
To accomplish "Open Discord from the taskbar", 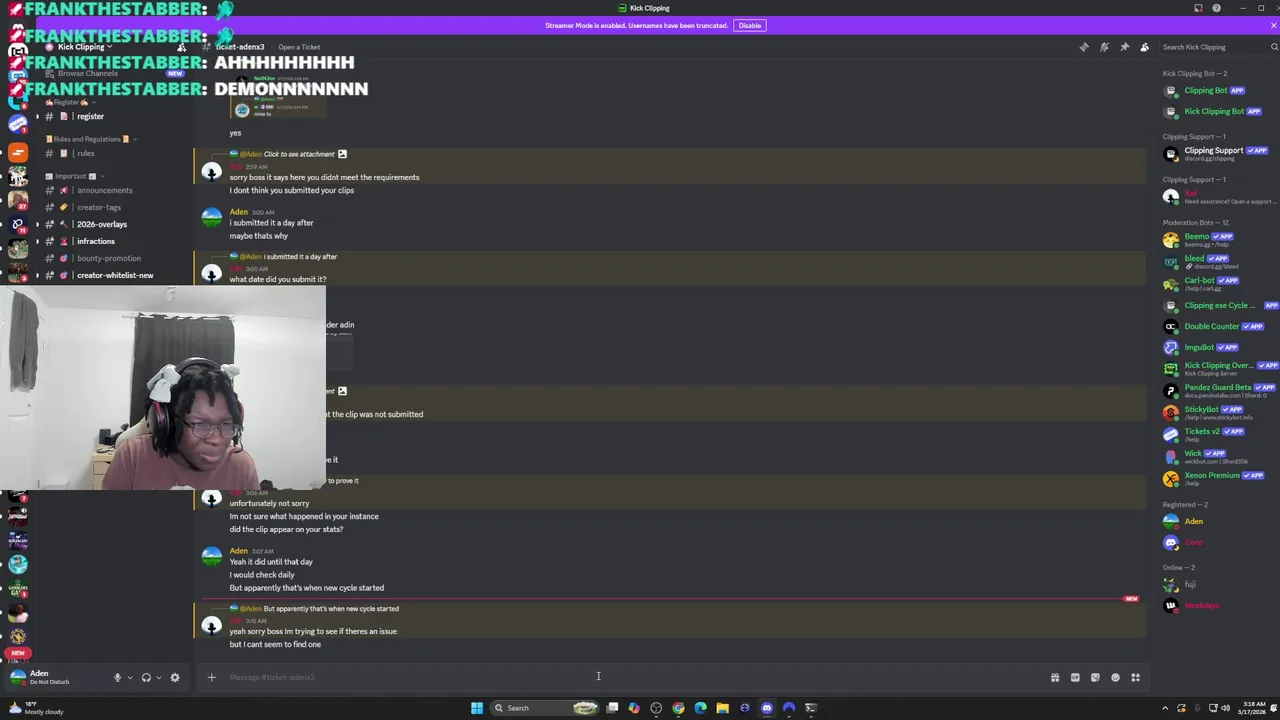I will [766, 708].
